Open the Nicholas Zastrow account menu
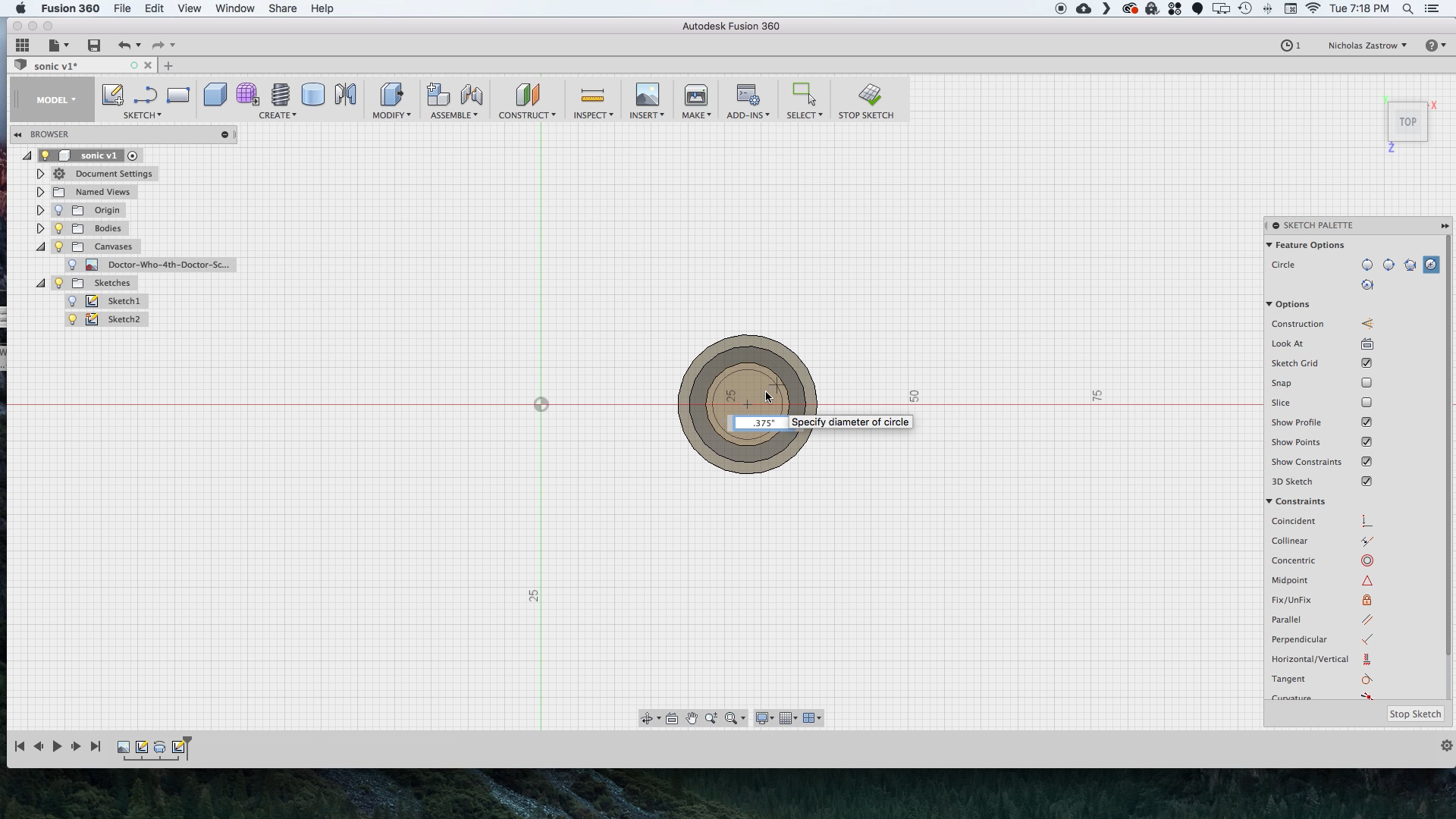Viewport: 1456px width, 819px height. click(1367, 45)
